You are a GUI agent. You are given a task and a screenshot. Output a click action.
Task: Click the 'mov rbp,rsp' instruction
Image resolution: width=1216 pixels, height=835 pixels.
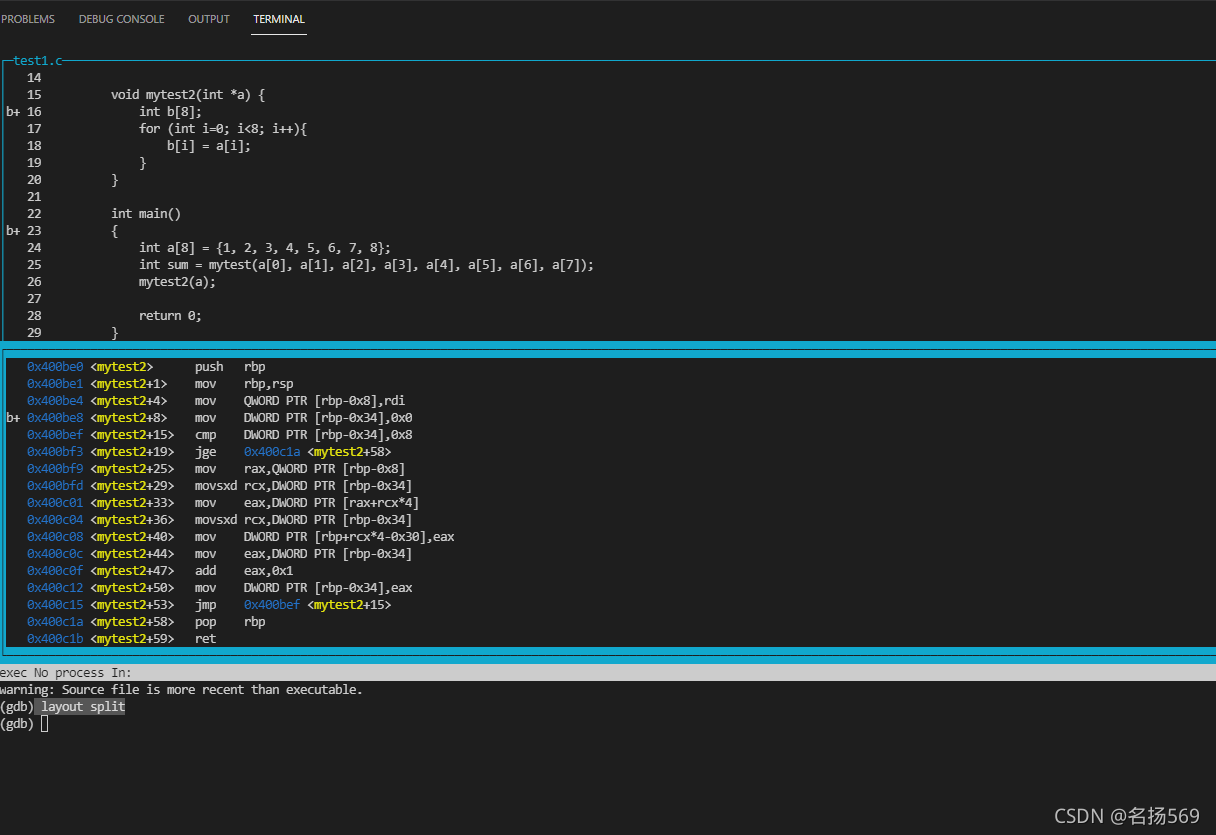click(244, 384)
